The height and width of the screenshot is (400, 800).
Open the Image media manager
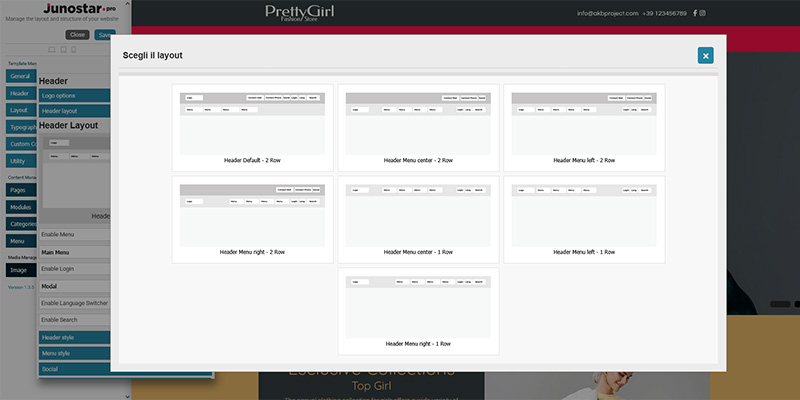tap(21, 270)
